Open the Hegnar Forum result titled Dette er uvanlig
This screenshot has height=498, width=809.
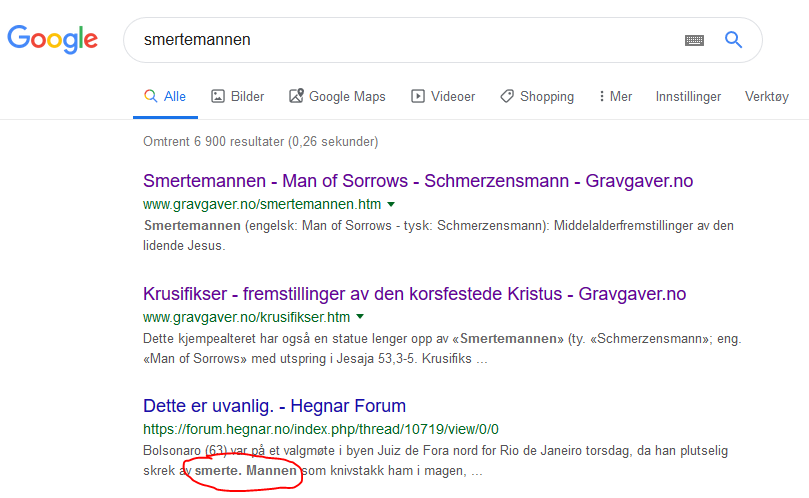click(274, 406)
